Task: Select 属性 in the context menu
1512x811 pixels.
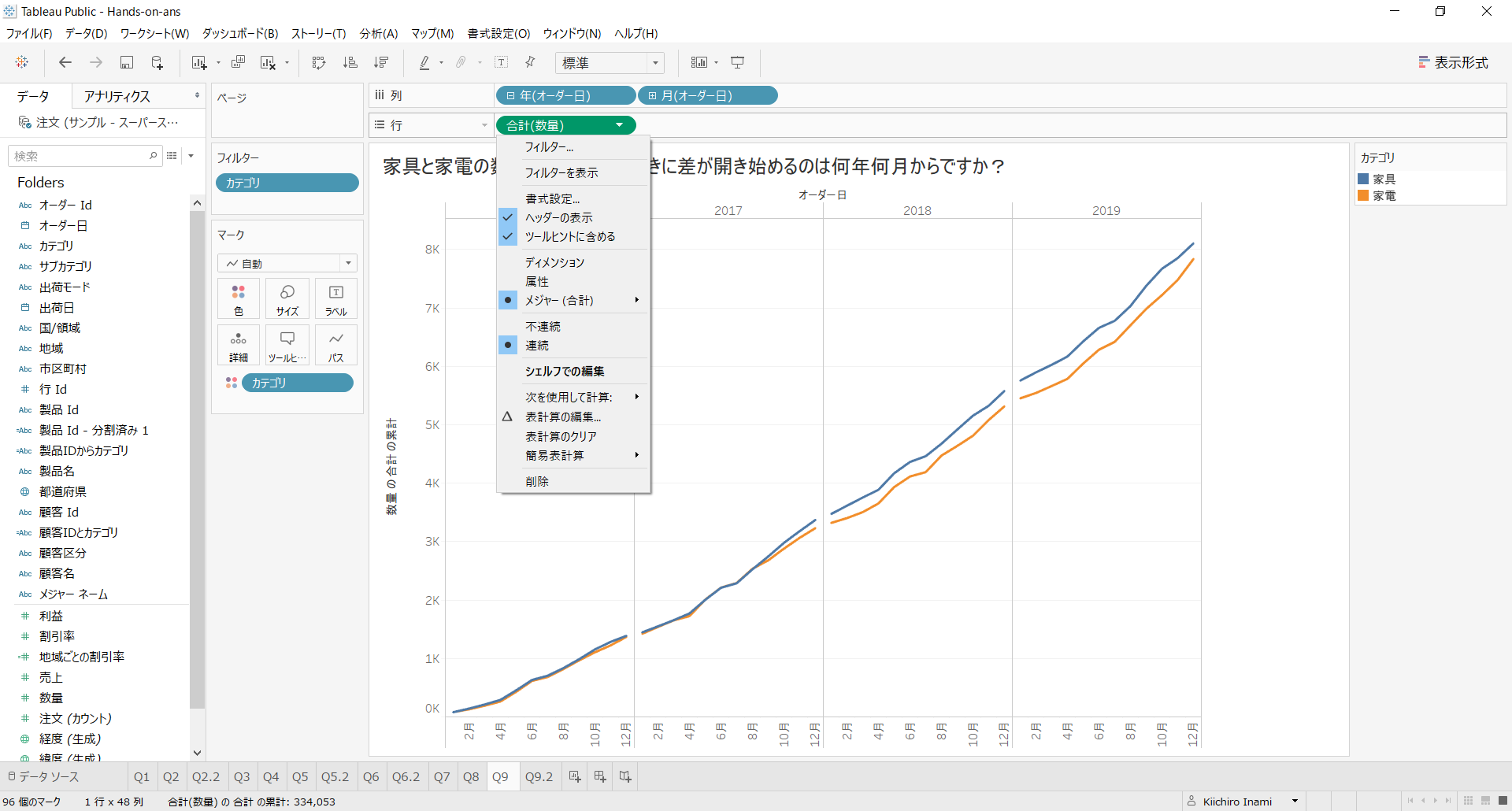Action: [x=573, y=281]
